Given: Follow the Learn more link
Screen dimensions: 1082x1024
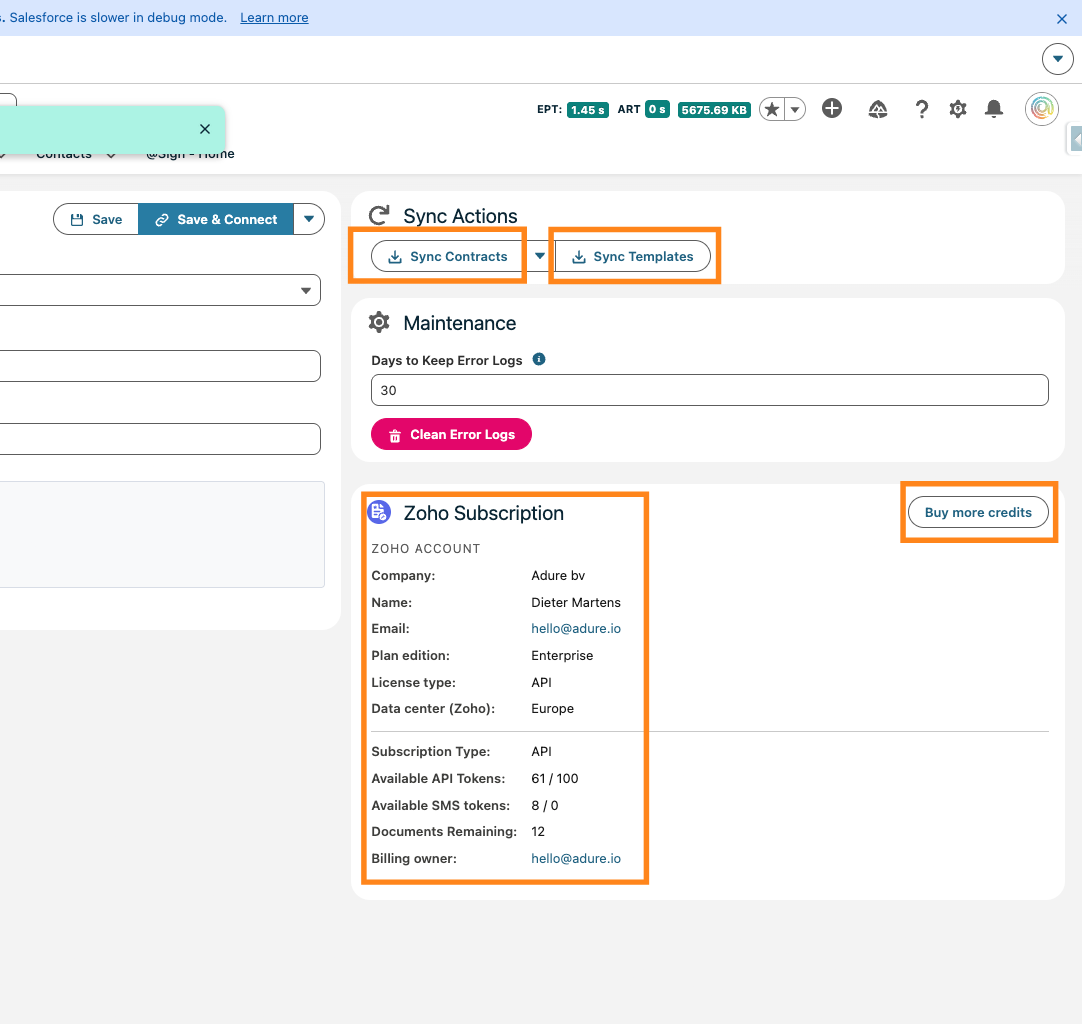Looking at the screenshot, I should tap(274, 18).
